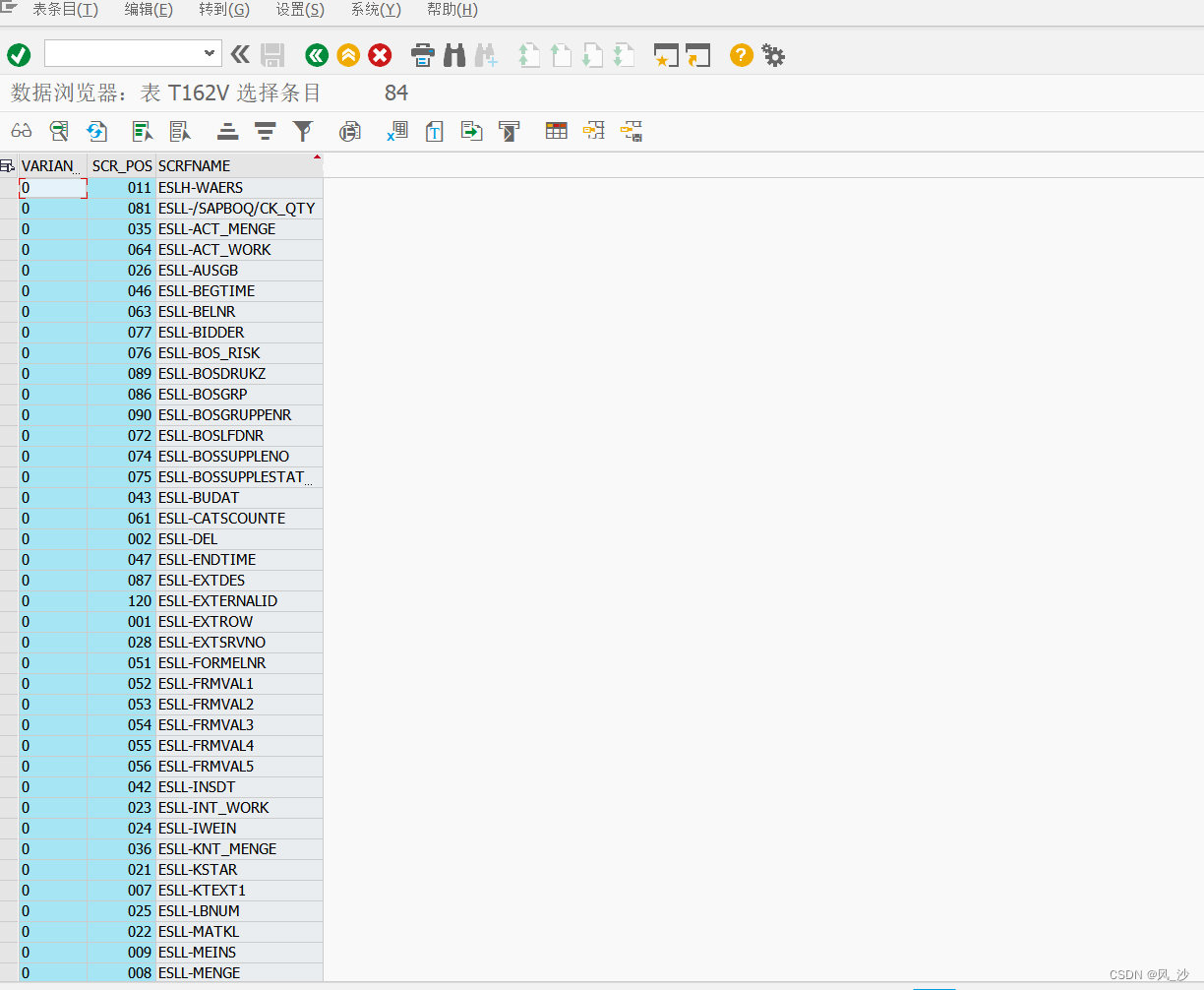Click the cell ESLL-EXTERNALID
Viewport: 1204px width, 990px height.
click(x=239, y=600)
